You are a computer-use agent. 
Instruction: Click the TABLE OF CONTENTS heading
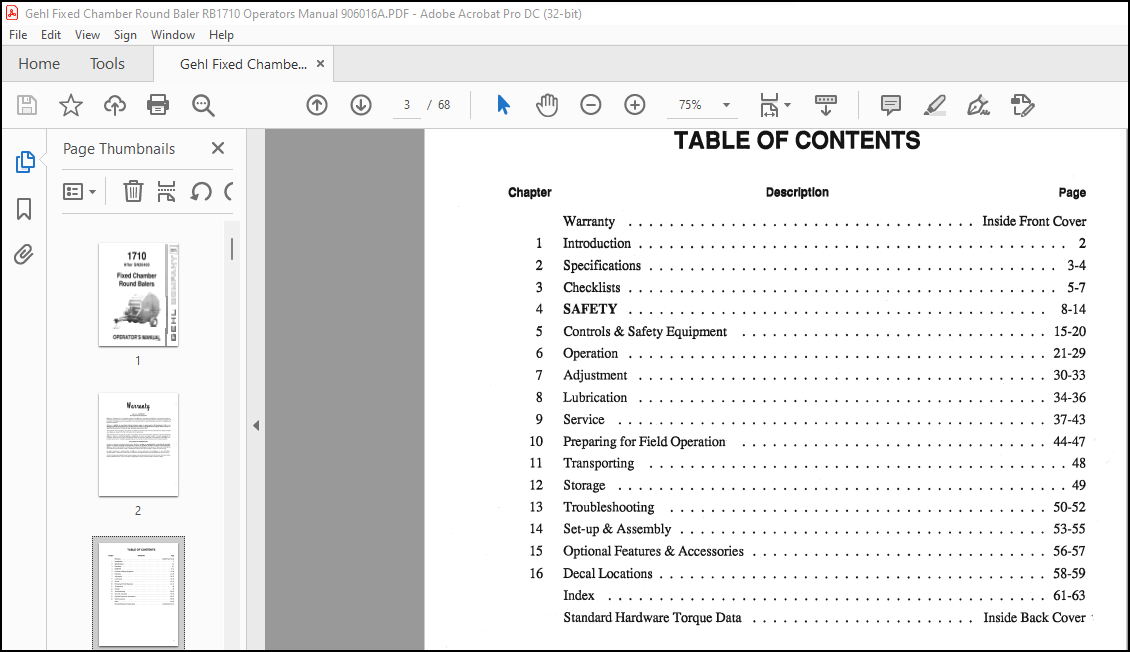tap(796, 140)
